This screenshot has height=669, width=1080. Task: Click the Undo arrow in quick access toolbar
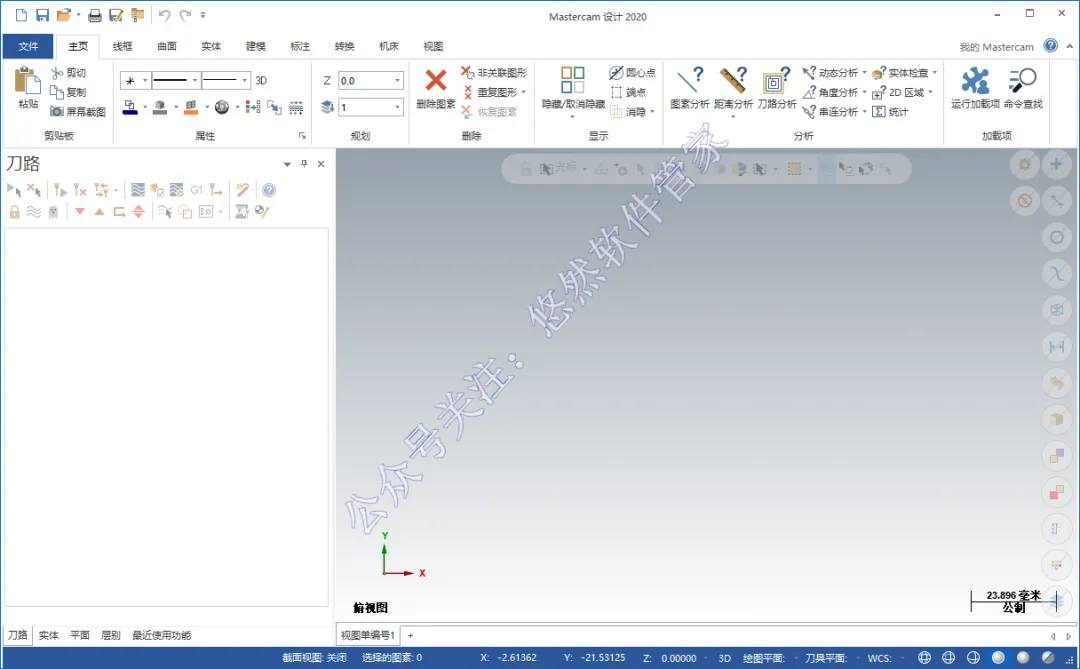(164, 15)
